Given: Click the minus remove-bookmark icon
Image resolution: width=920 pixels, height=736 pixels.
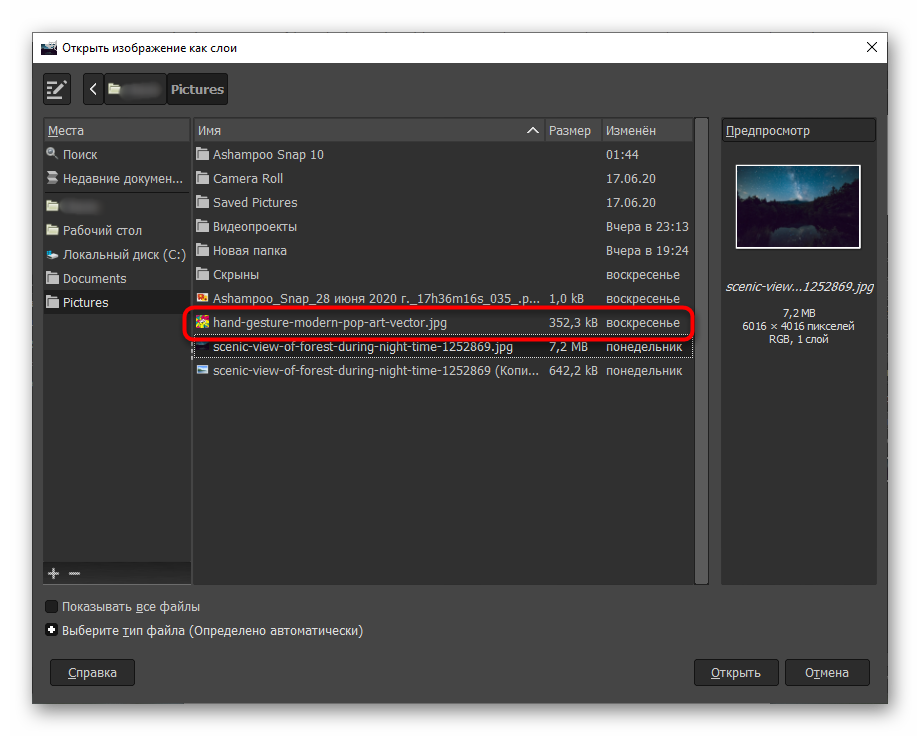Looking at the screenshot, I should 75,573.
